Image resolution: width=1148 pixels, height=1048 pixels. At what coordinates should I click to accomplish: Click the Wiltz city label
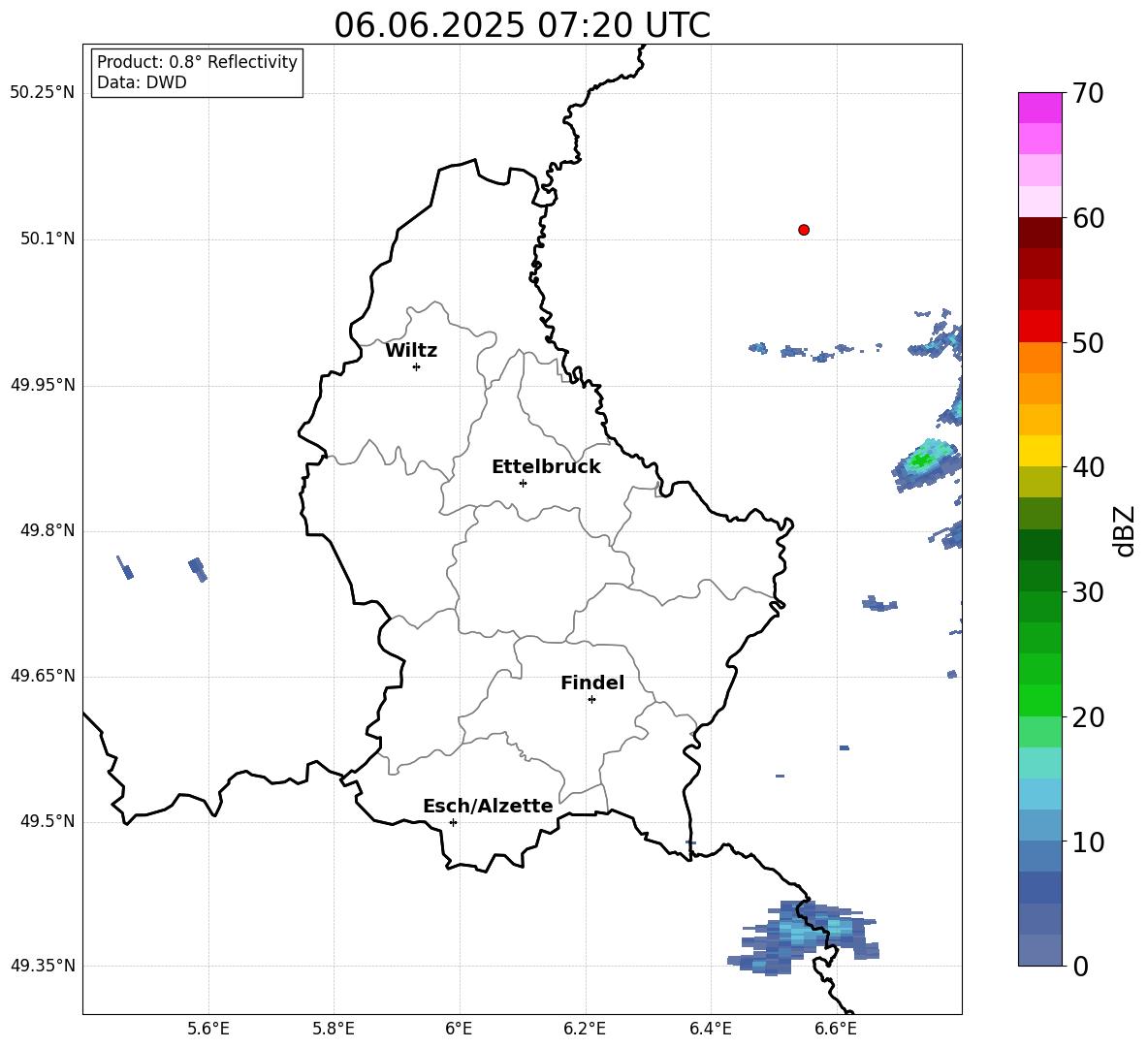(411, 351)
